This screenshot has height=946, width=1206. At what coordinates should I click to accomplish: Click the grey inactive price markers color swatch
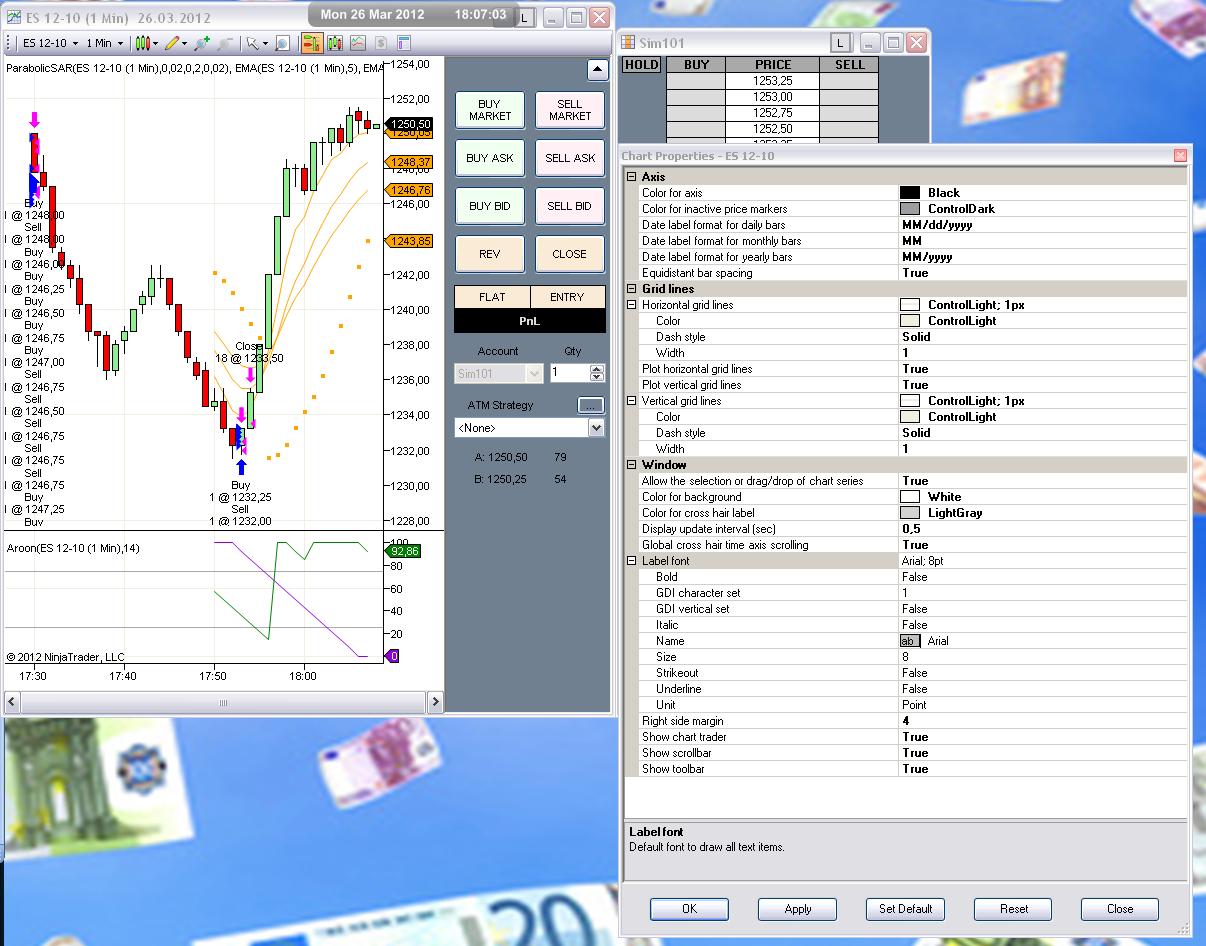(910, 209)
